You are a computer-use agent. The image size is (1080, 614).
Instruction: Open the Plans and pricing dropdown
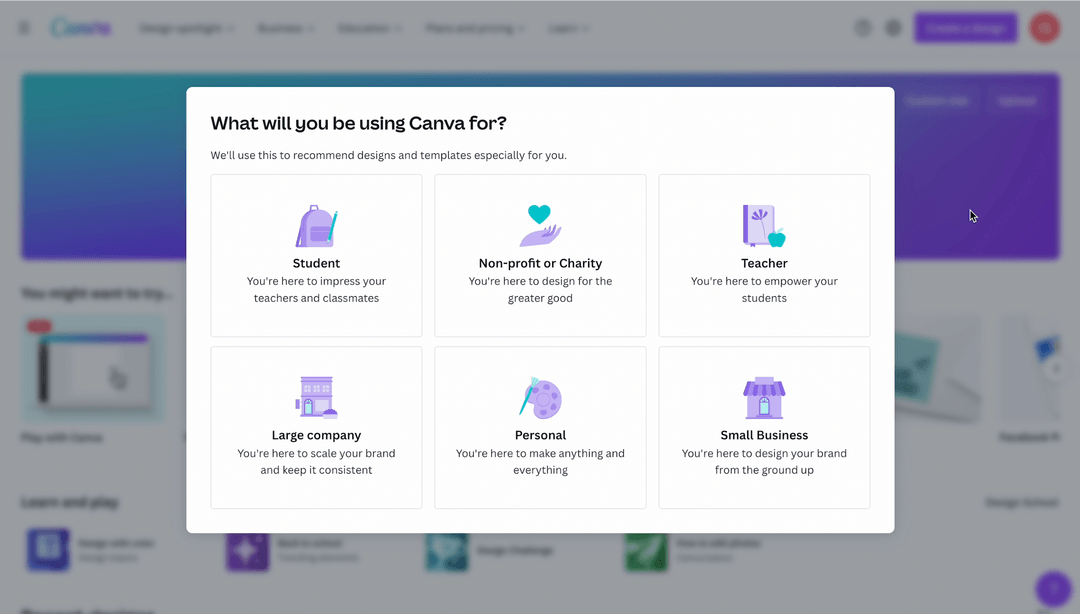[475, 28]
